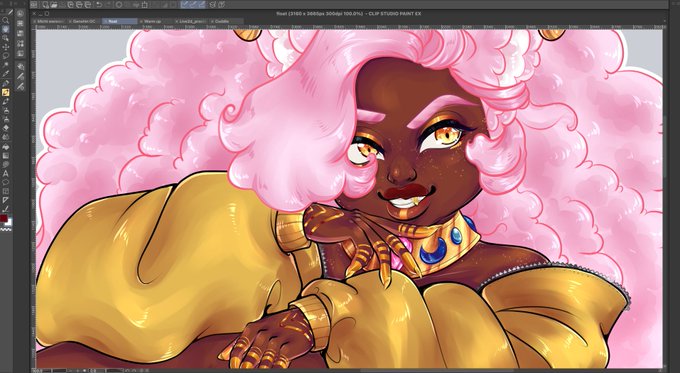Click the Clear circle icon in command bar
Screen dimensions: 680x373
pos(119,5)
